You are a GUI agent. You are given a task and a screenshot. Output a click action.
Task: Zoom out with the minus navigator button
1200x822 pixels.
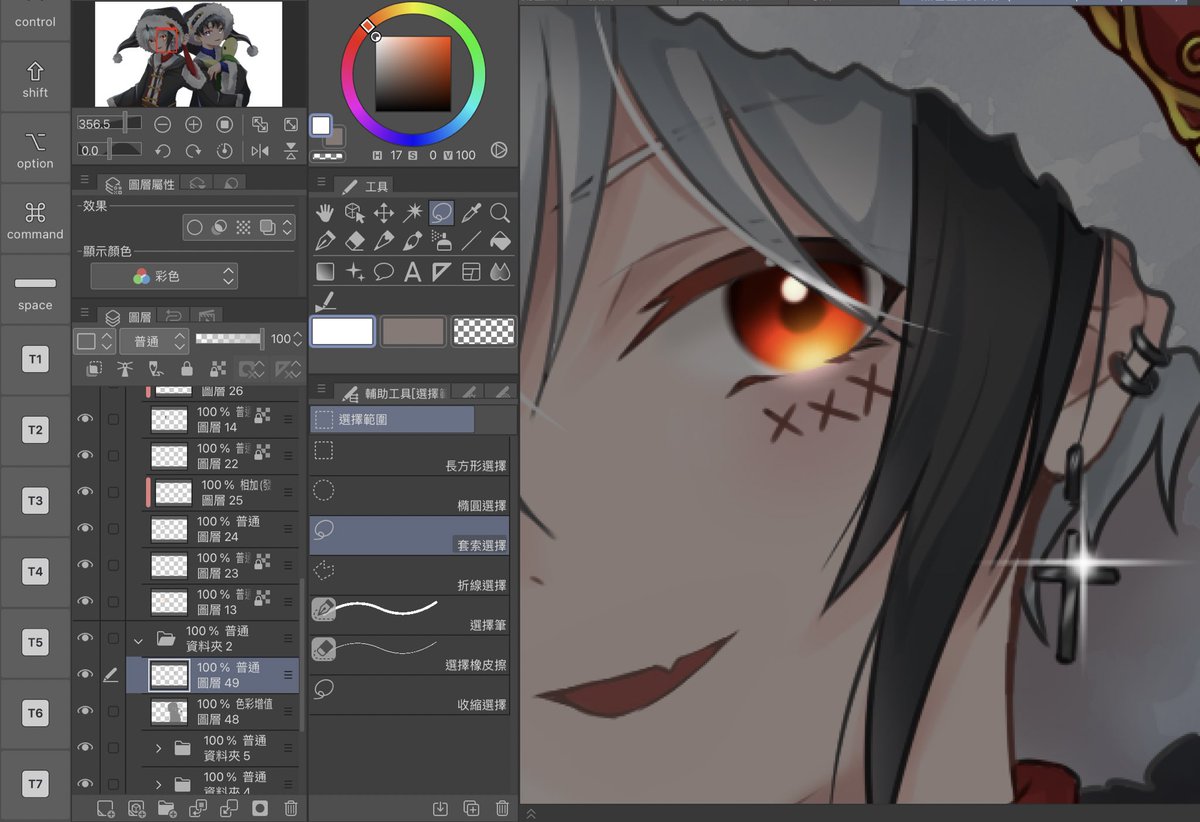click(162, 124)
